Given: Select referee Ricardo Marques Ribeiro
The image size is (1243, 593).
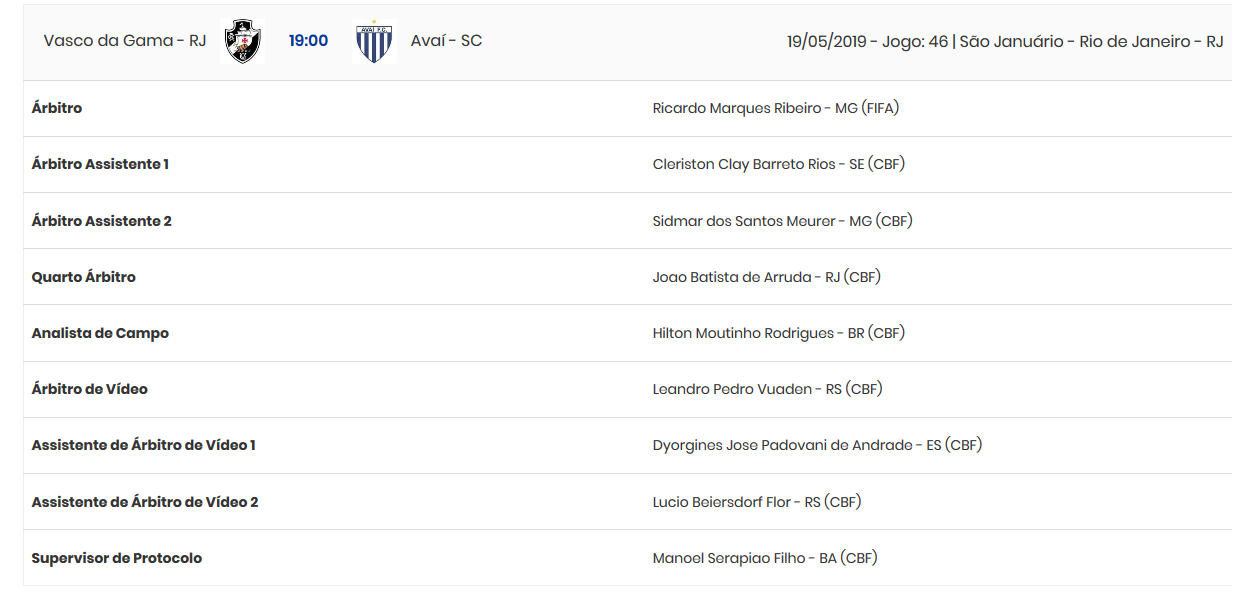Looking at the screenshot, I should click(x=775, y=108).
